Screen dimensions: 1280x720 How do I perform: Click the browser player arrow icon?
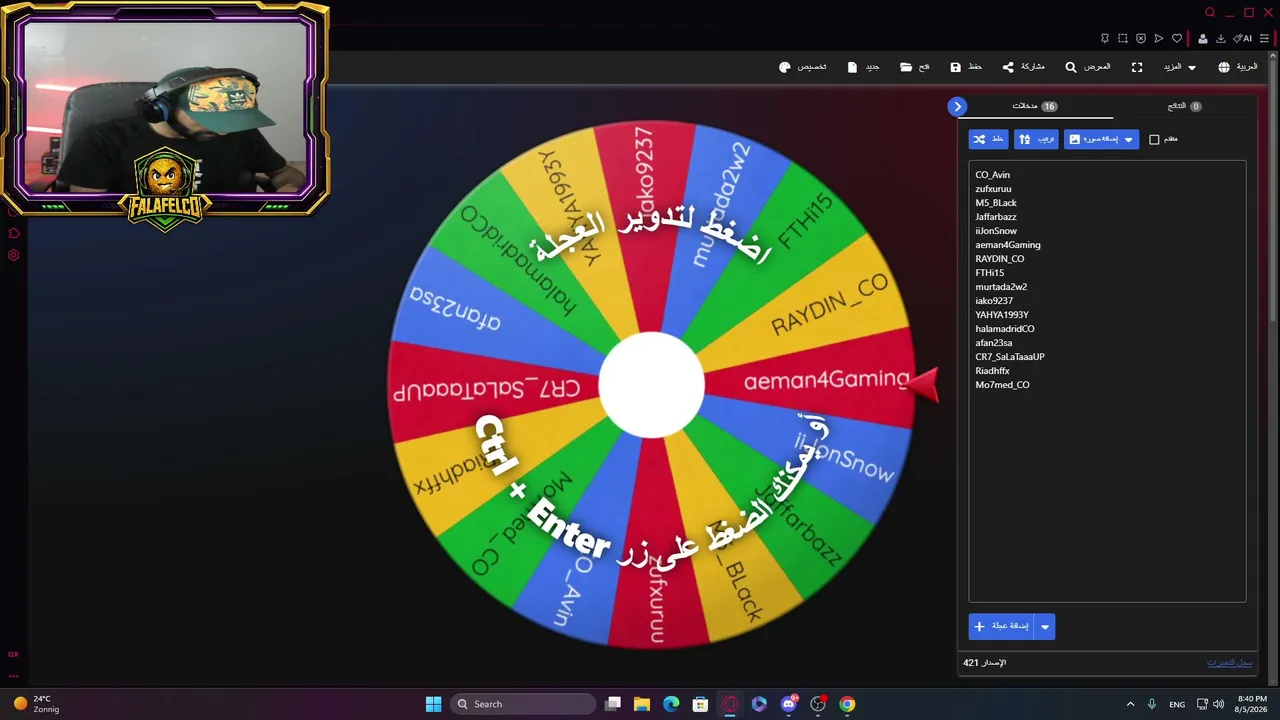point(1159,39)
